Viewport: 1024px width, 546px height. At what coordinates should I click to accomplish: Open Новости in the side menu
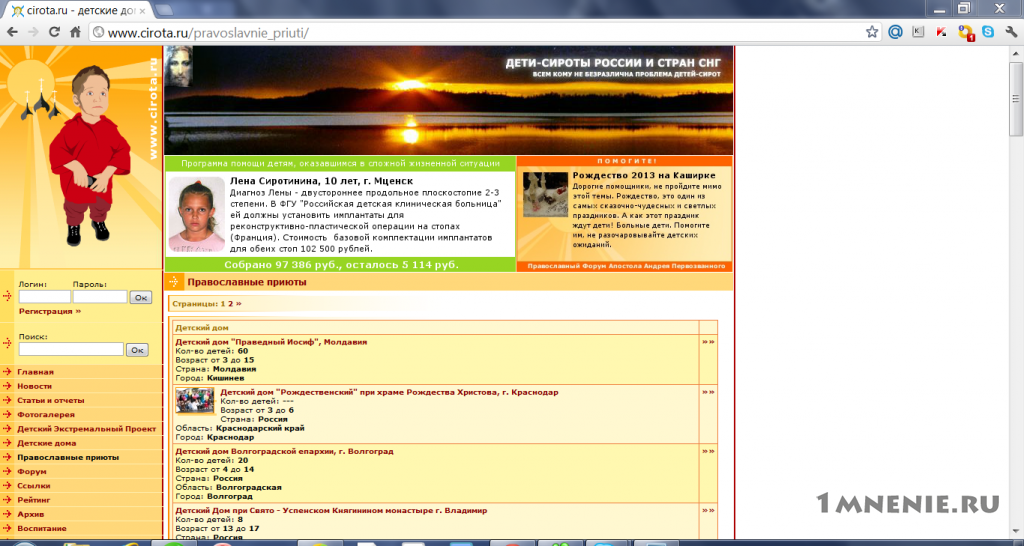pos(35,387)
